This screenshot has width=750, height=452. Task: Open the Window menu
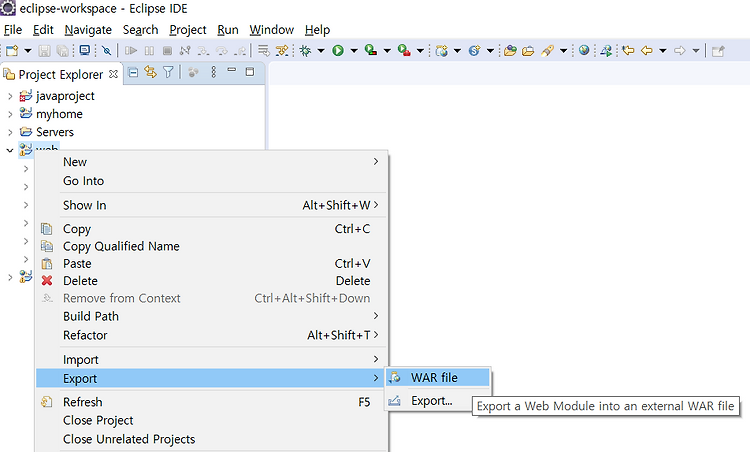point(271,30)
